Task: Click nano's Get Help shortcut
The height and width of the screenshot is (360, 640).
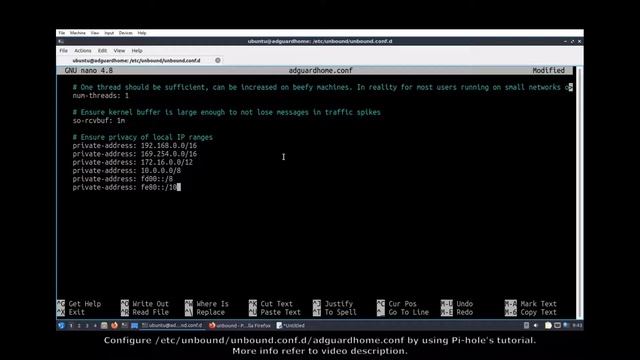Action: point(79,304)
